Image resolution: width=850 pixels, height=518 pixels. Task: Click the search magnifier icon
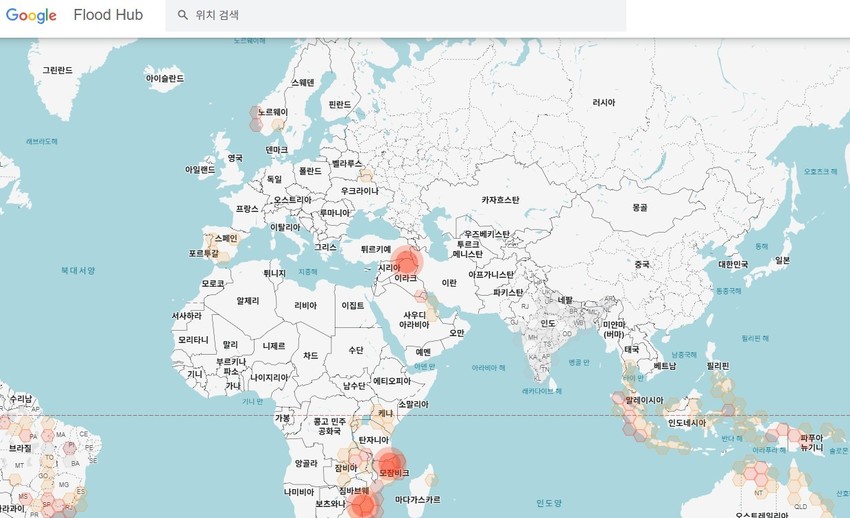(183, 15)
